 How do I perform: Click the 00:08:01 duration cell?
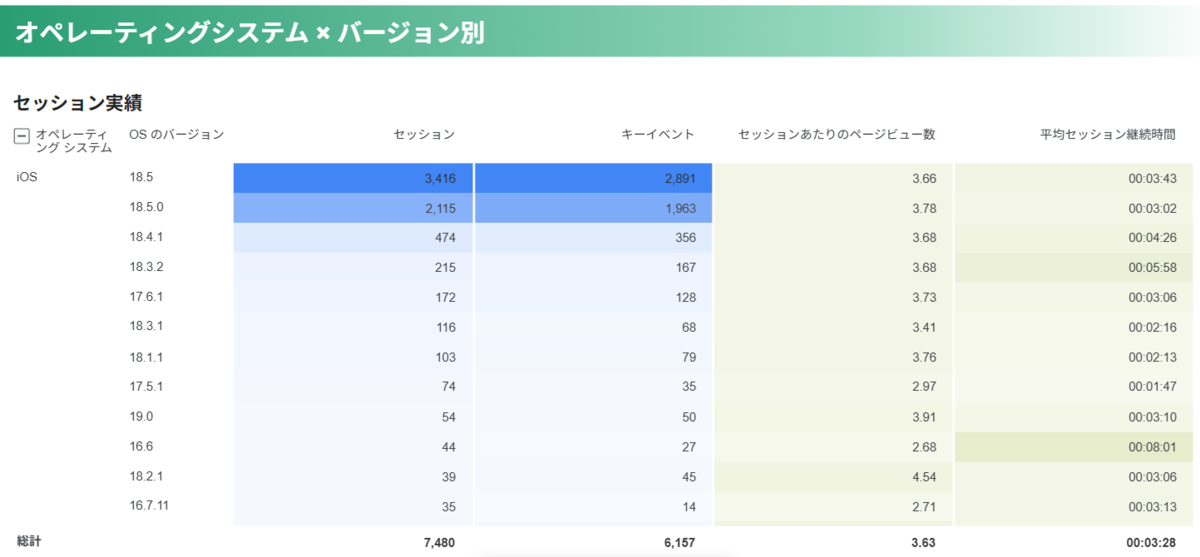[1074, 446]
